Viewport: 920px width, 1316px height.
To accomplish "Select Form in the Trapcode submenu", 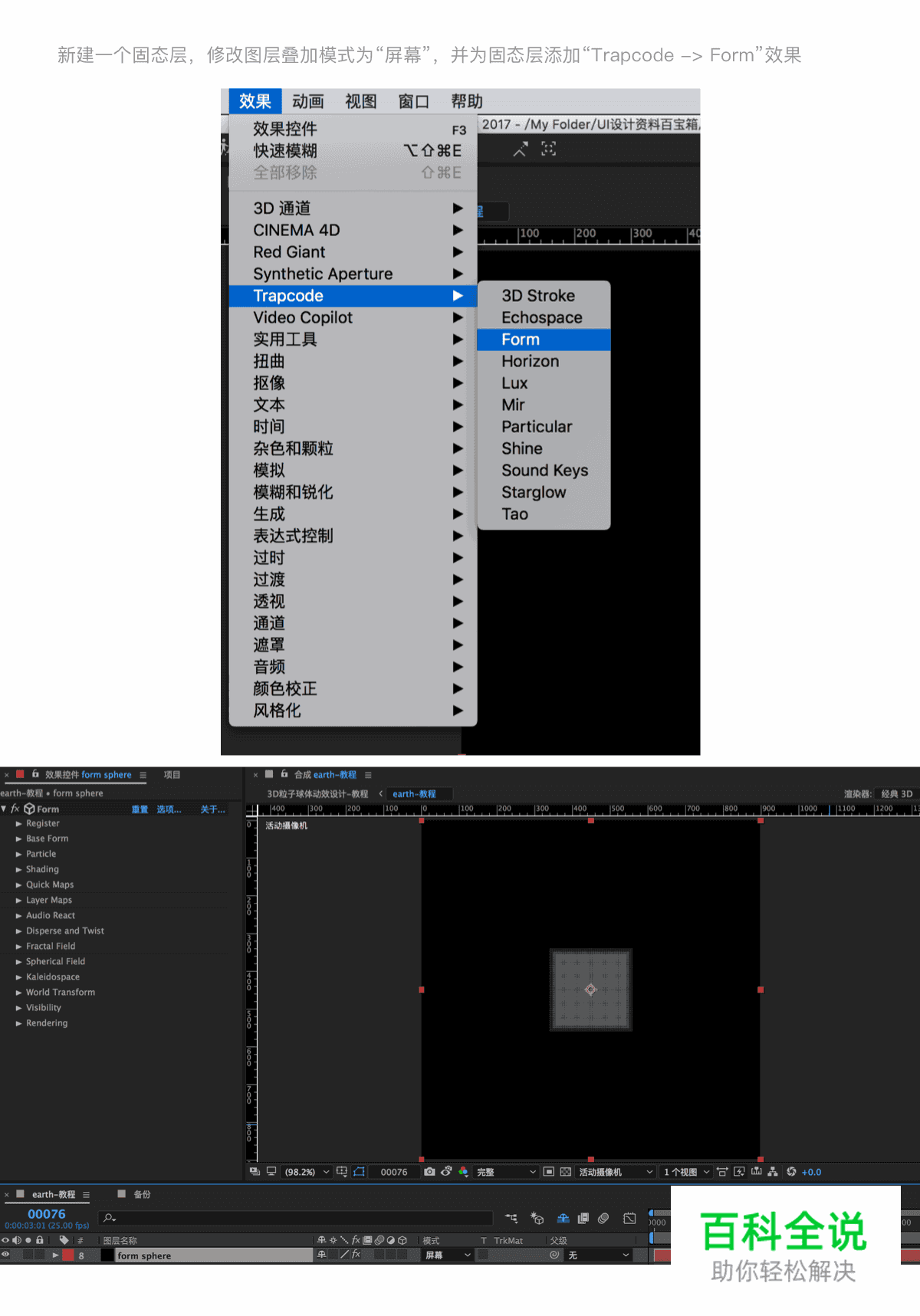I will point(521,340).
